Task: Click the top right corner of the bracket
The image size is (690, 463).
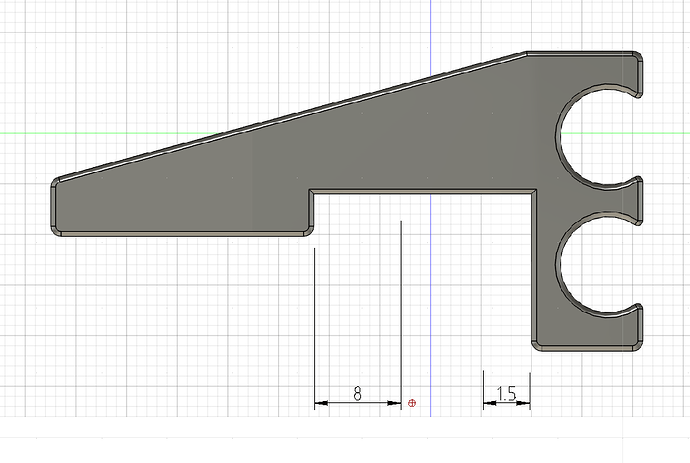Action: pos(636,58)
